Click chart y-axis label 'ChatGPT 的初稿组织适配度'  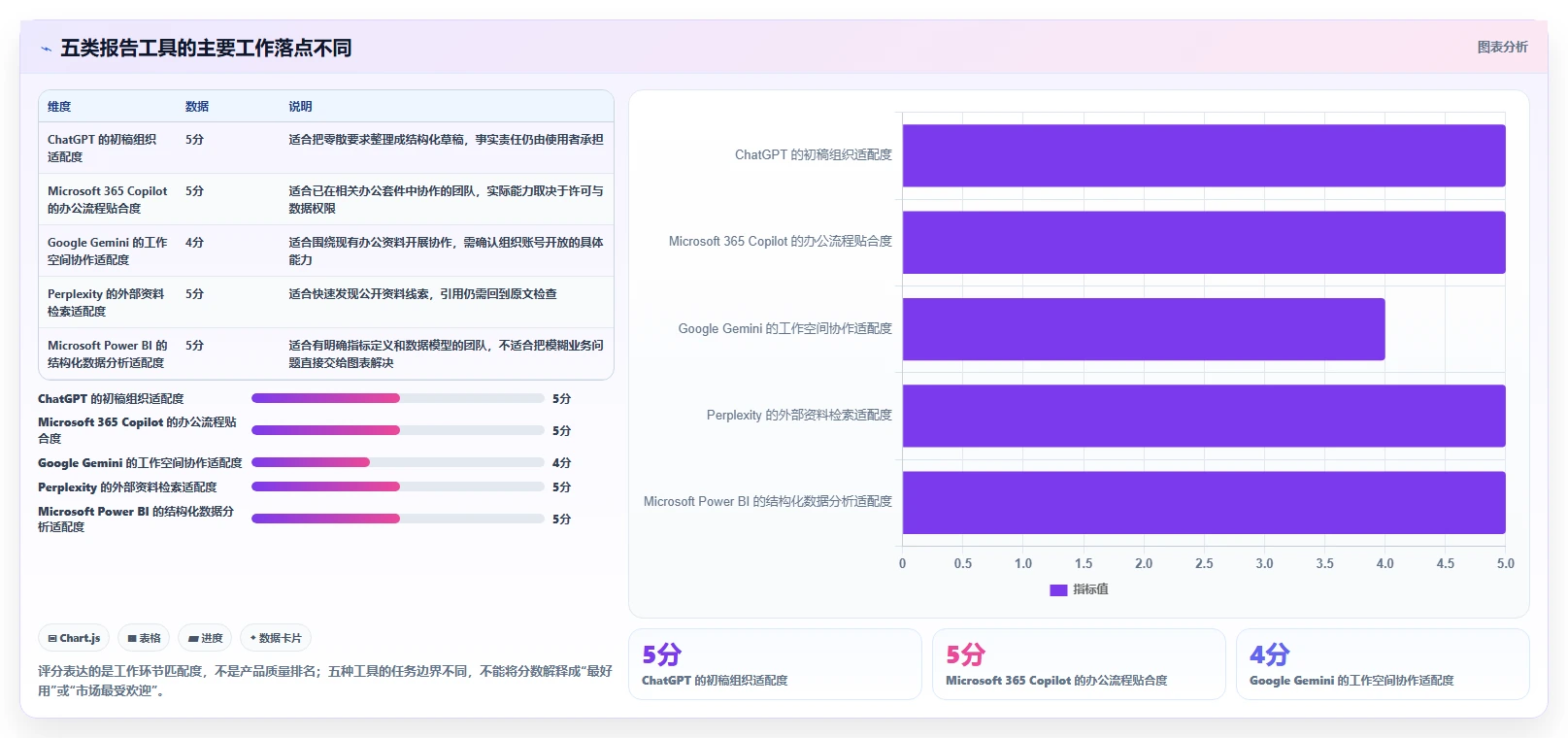(813, 154)
